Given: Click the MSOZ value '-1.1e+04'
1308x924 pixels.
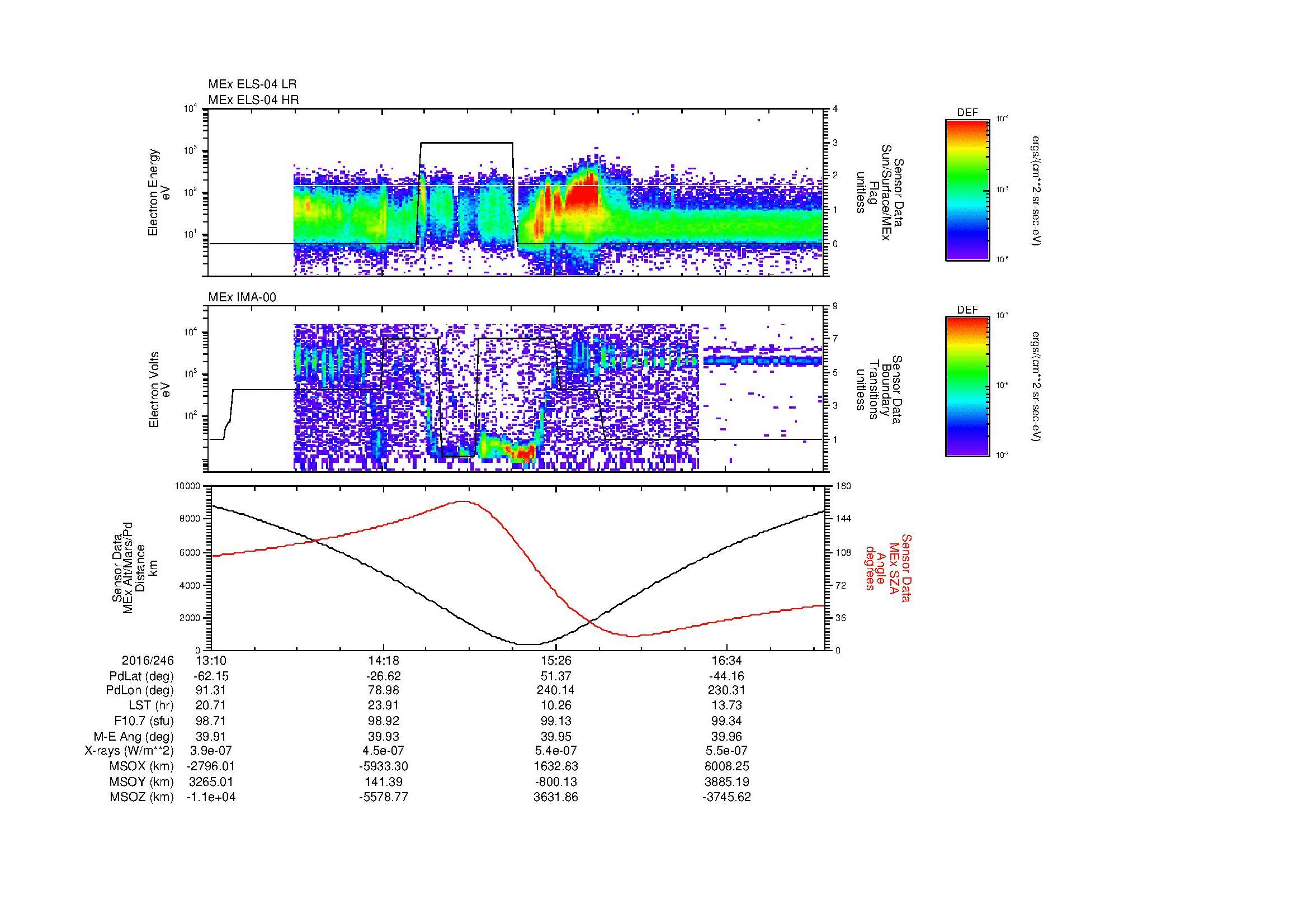Looking at the screenshot, I should coord(211,797).
